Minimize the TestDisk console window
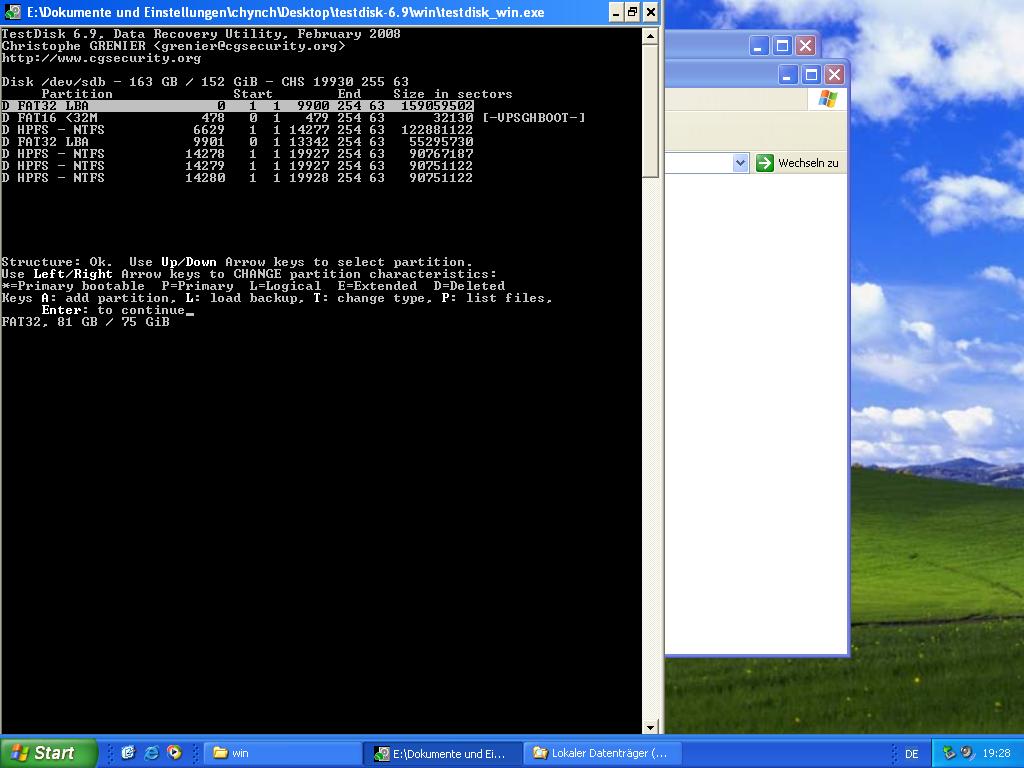Image resolution: width=1024 pixels, height=768 pixels. (616, 12)
